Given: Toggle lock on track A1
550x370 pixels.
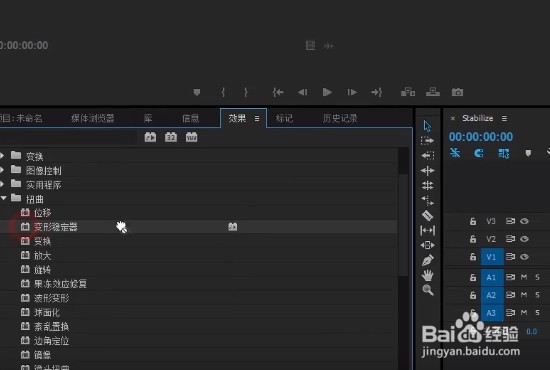Looking at the screenshot, I should (x=473, y=277).
